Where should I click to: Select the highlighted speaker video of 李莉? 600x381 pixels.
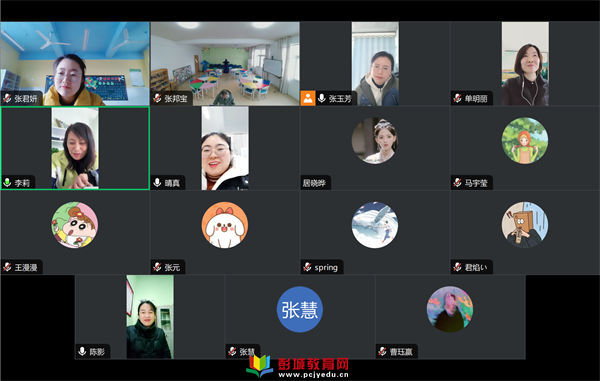point(75,148)
